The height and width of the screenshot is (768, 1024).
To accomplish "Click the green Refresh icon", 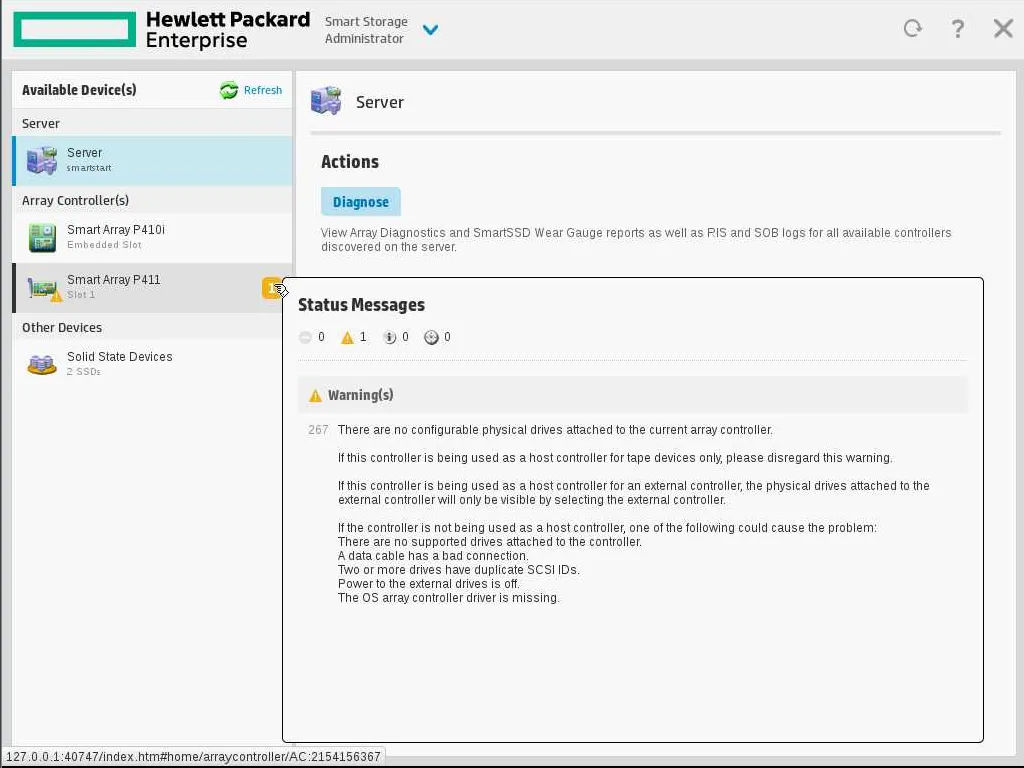I will tap(229, 90).
